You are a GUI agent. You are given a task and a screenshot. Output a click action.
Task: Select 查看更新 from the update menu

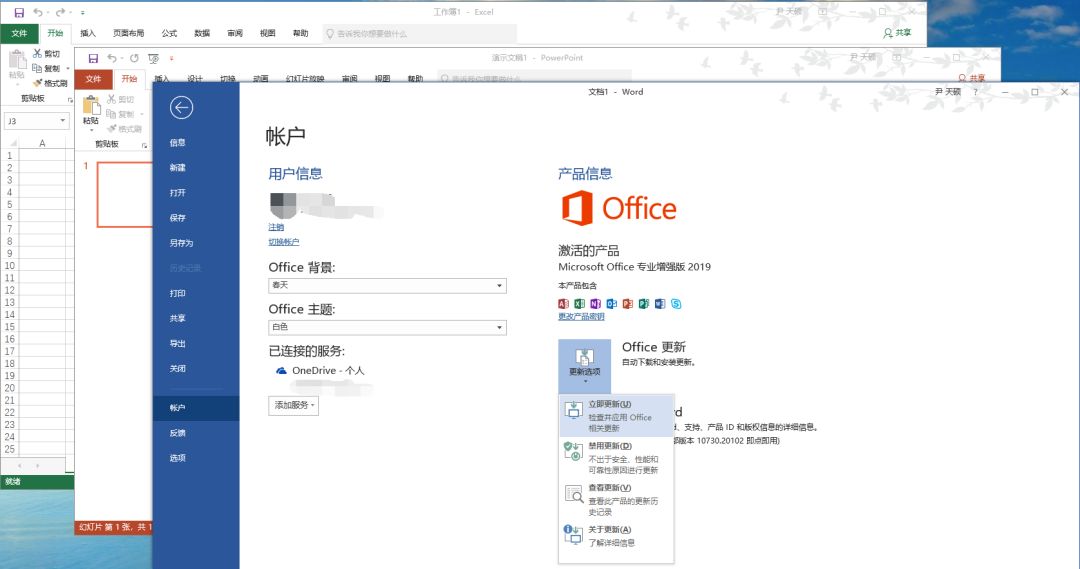[616, 499]
